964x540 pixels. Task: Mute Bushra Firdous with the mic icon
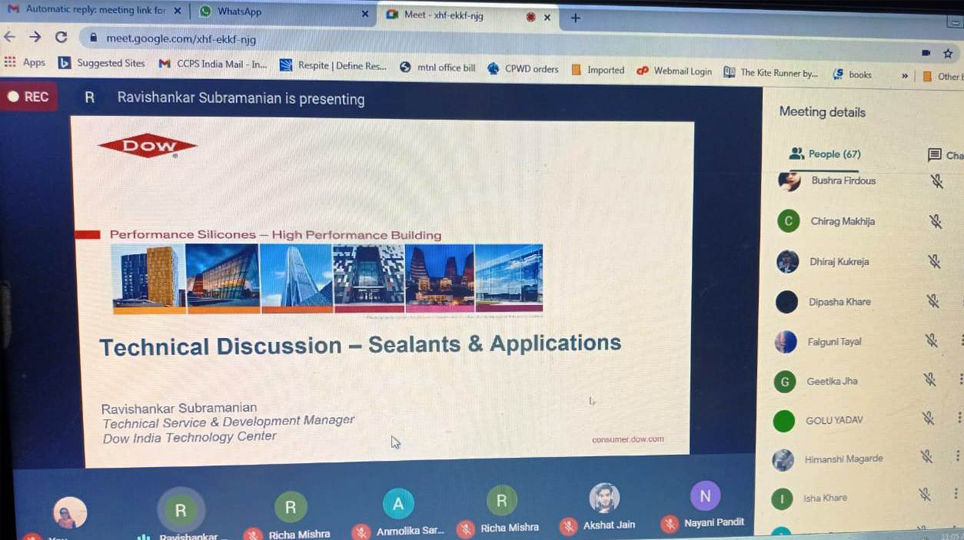(936, 181)
